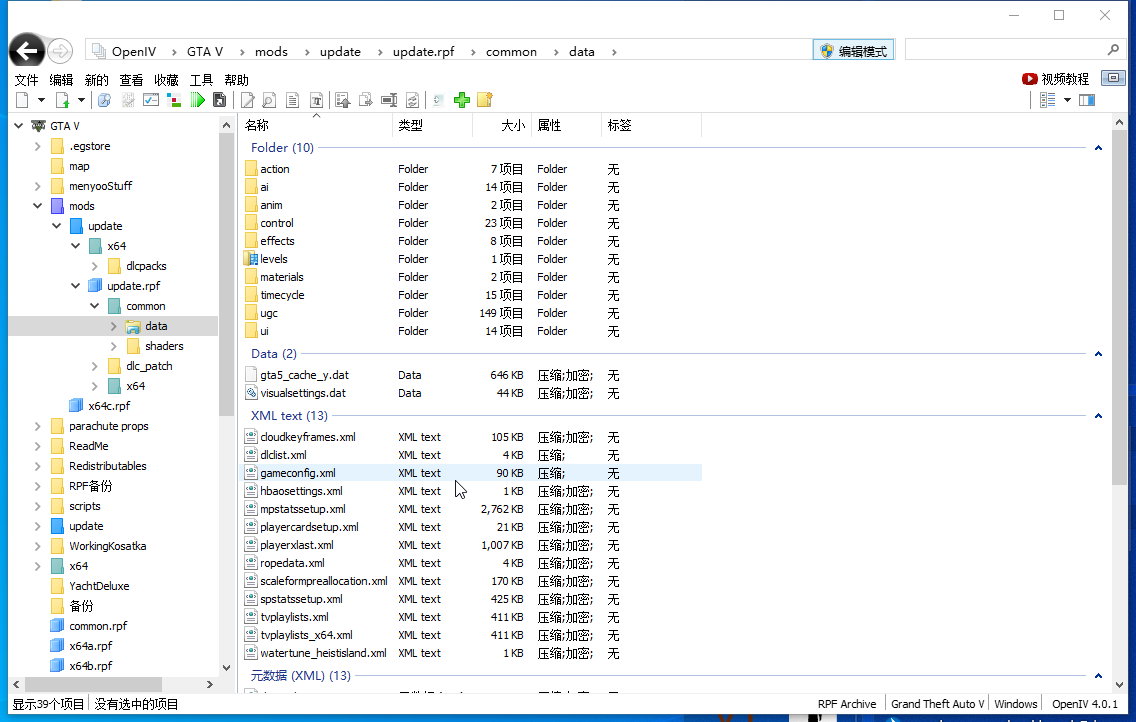Click the dark shortcut document icon

pyautogui.click(x=220, y=100)
